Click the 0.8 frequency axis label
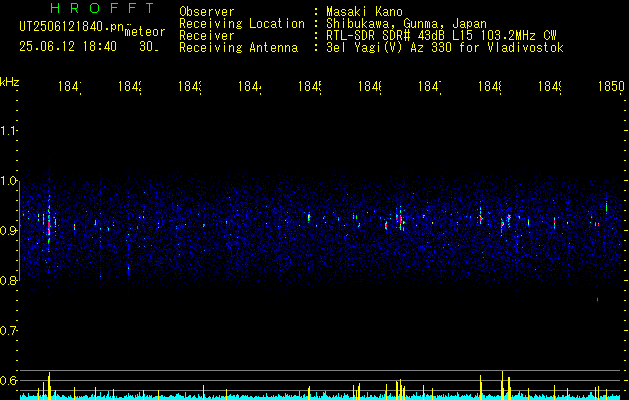 coord(8,280)
